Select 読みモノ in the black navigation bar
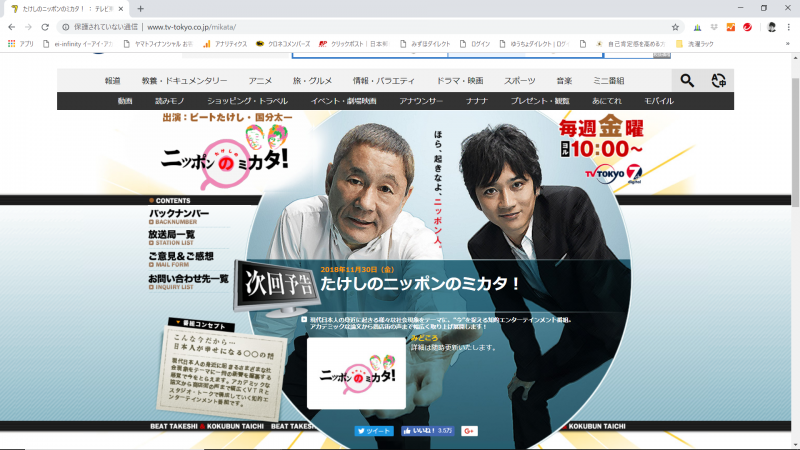The height and width of the screenshot is (450, 800). point(170,101)
